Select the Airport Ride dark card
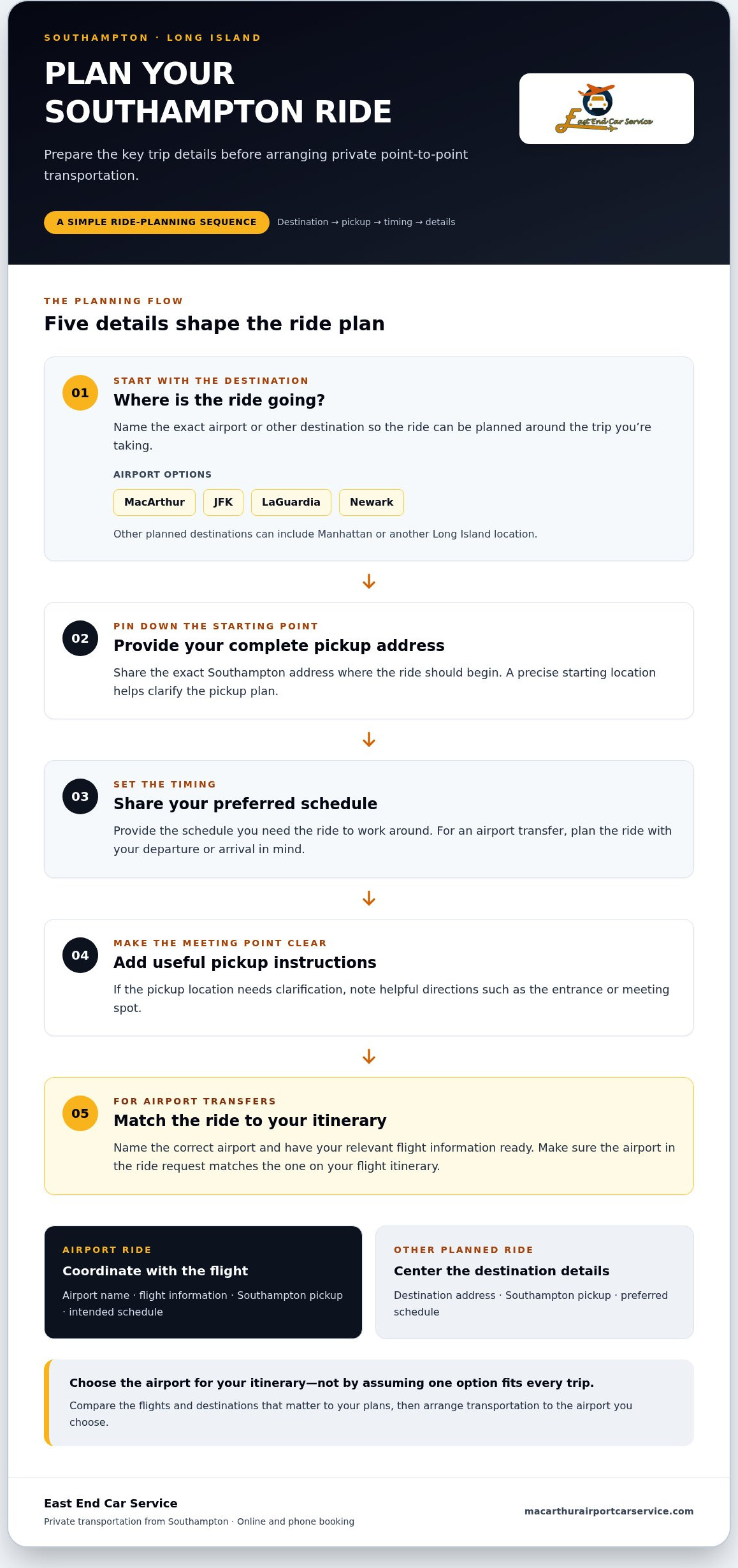Screen dimensions: 738x1568 203,1282
